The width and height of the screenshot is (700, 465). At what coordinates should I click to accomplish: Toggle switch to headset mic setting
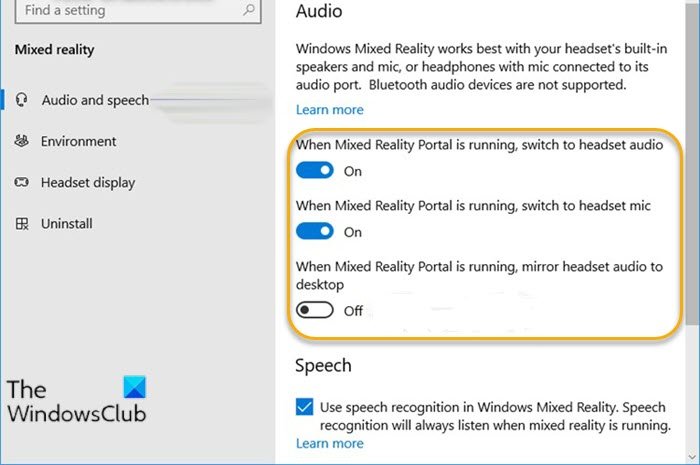pyautogui.click(x=315, y=231)
